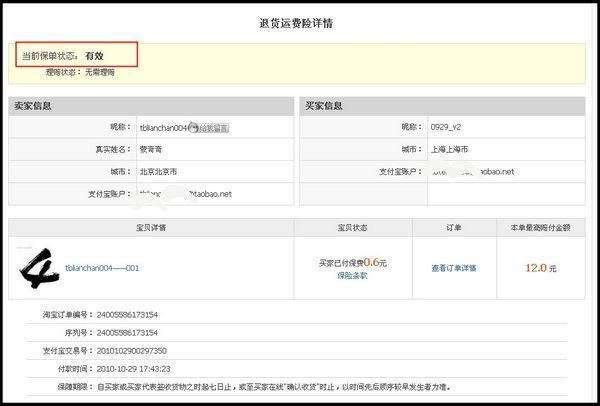The width and height of the screenshot is (600, 406).
Task: Click seller real name 费寄寄
Action: tap(152, 150)
